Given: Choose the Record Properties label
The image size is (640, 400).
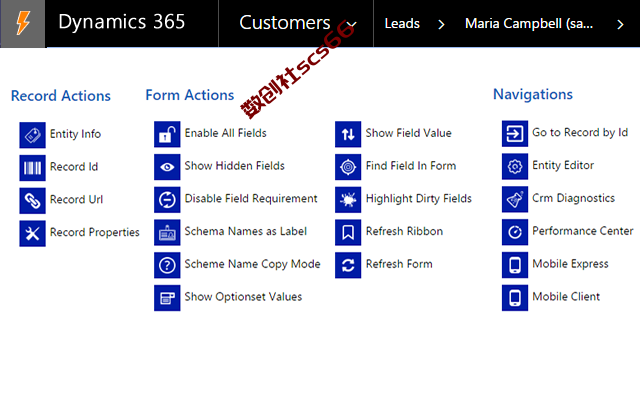Looking at the screenshot, I should (95, 232).
